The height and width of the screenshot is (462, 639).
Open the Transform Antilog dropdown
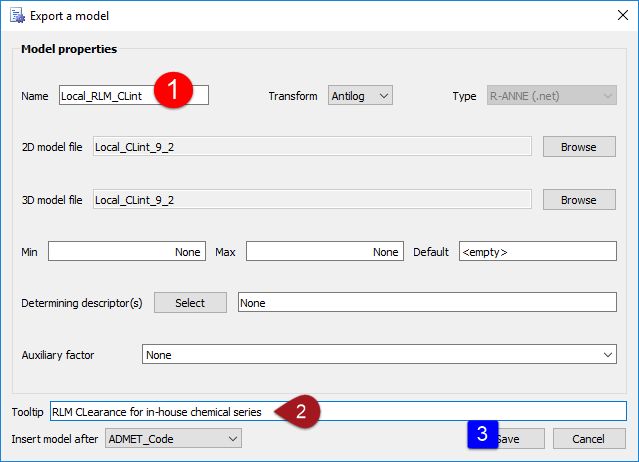(x=360, y=95)
